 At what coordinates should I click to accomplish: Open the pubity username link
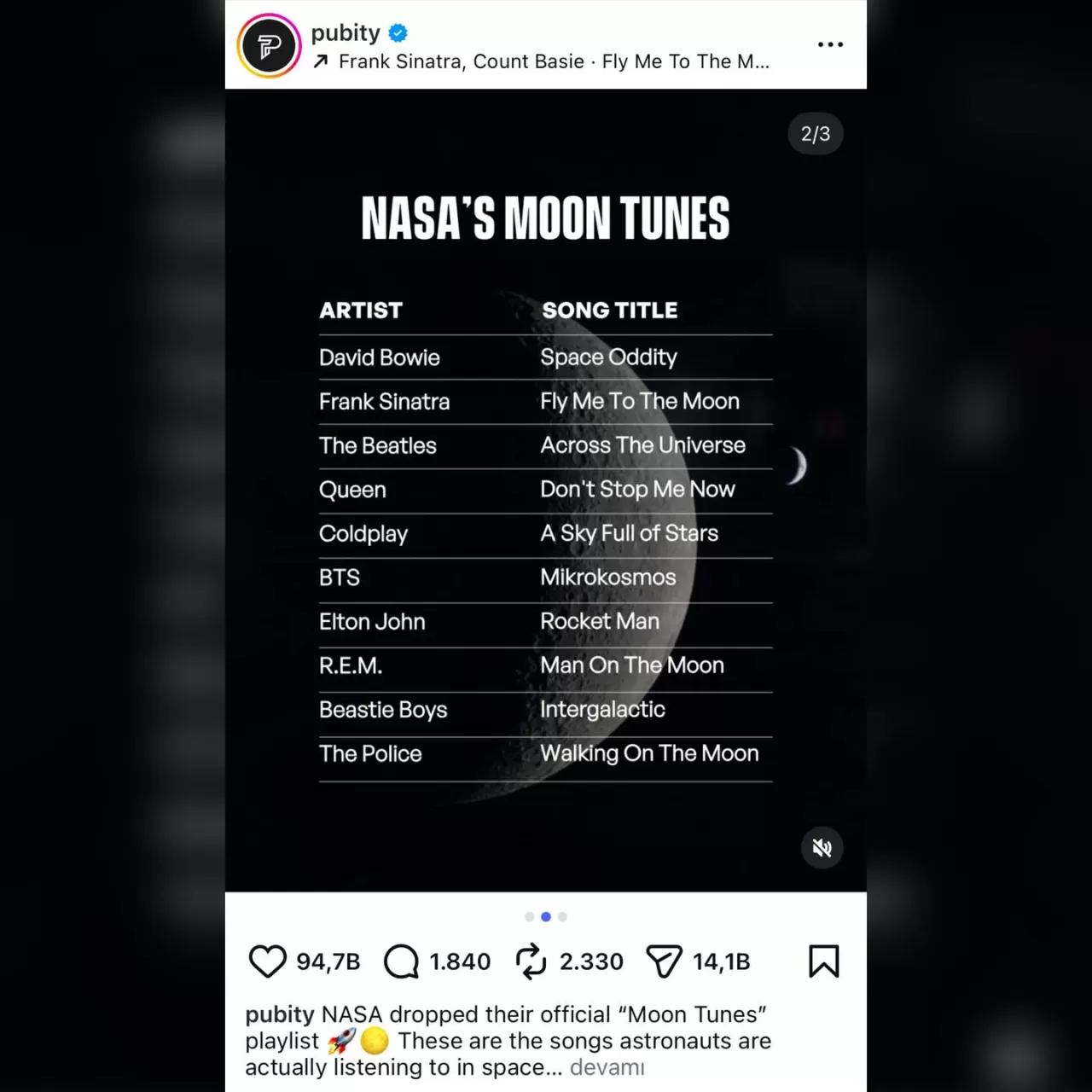click(x=346, y=33)
